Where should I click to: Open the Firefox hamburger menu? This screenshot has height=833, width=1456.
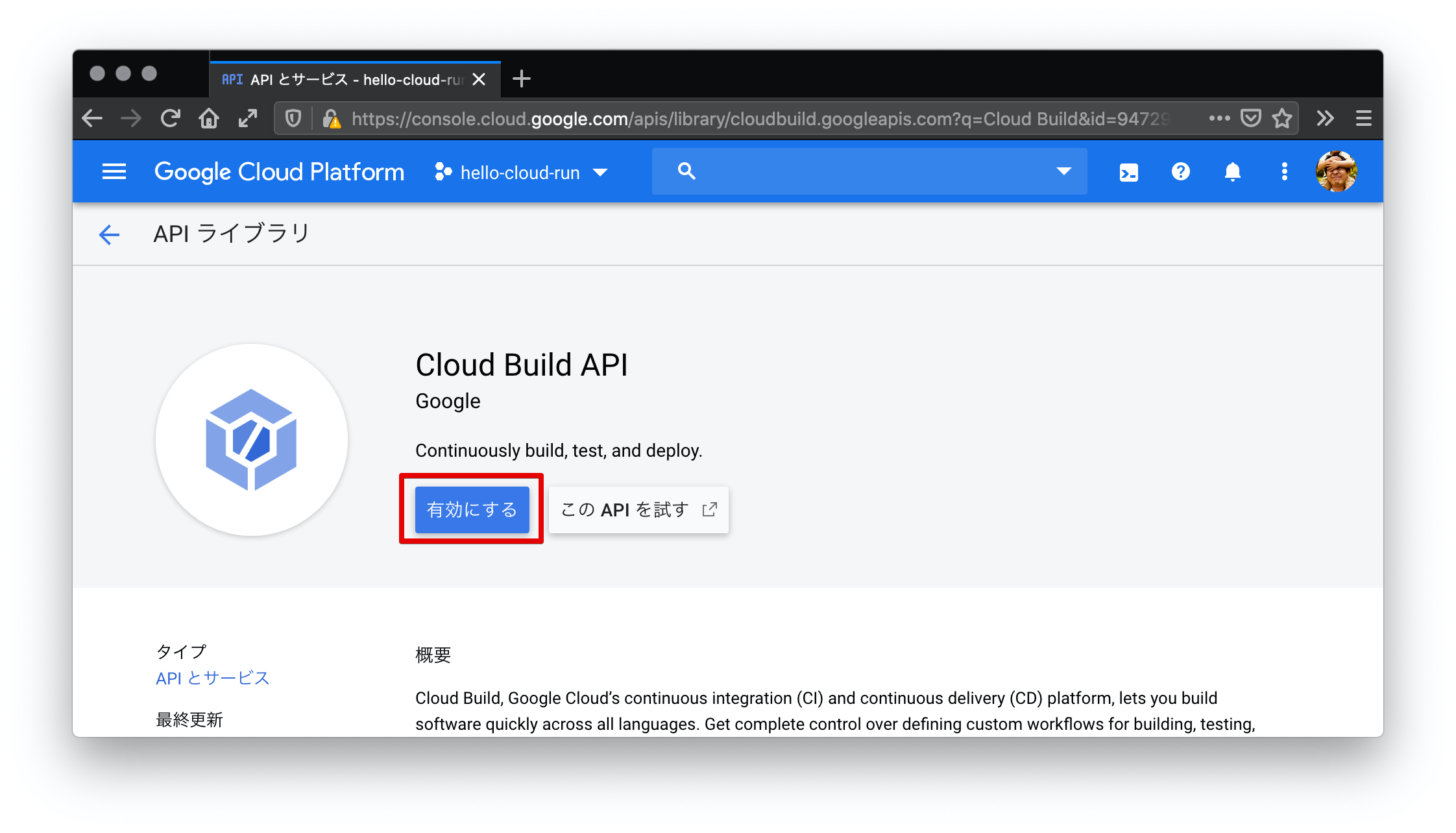pyautogui.click(x=1363, y=118)
